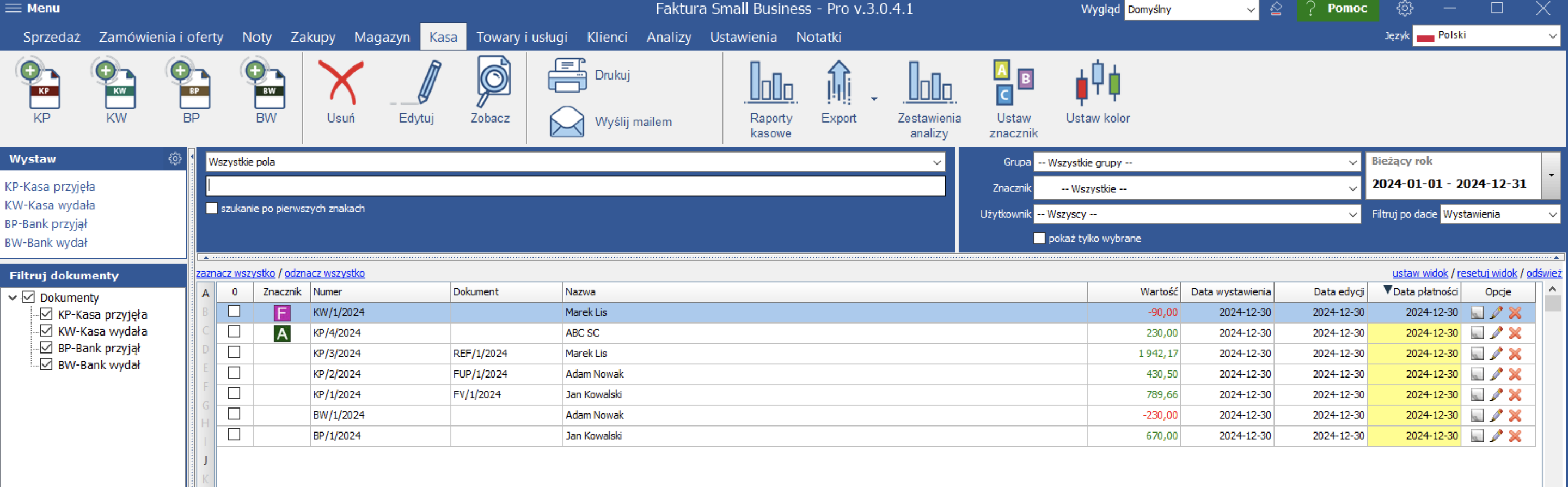This screenshot has height=487, width=1568.
Task: Sort by the Wartość column header
Action: 1134,291
